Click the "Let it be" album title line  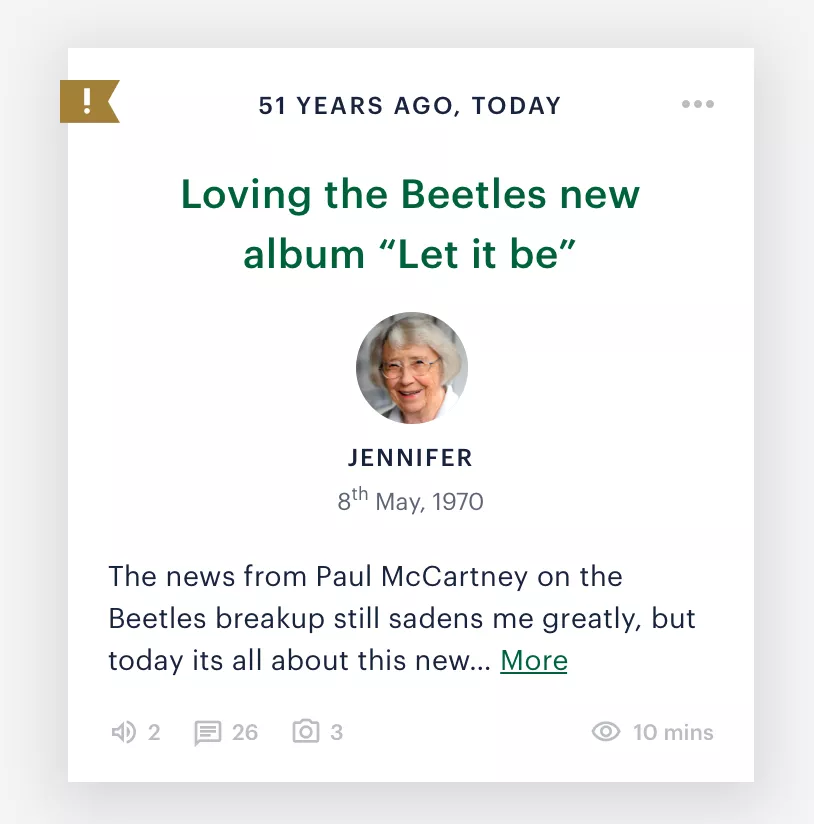point(410,255)
